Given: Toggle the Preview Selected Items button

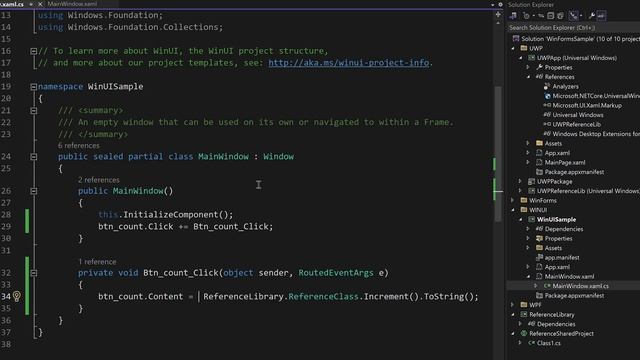Looking at the screenshot, I should [601, 16].
